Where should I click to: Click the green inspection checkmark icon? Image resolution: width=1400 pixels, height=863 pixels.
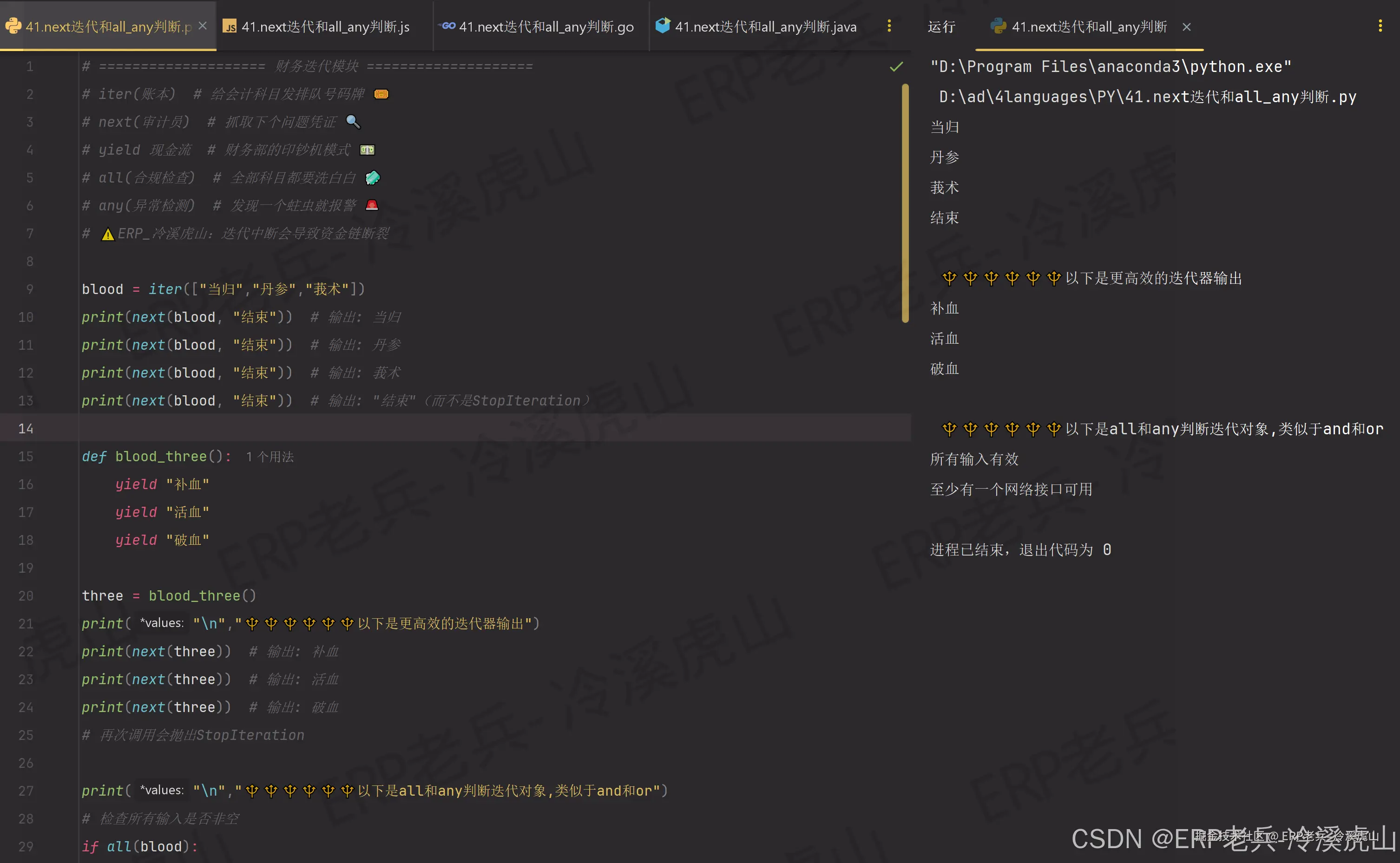pos(896,67)
